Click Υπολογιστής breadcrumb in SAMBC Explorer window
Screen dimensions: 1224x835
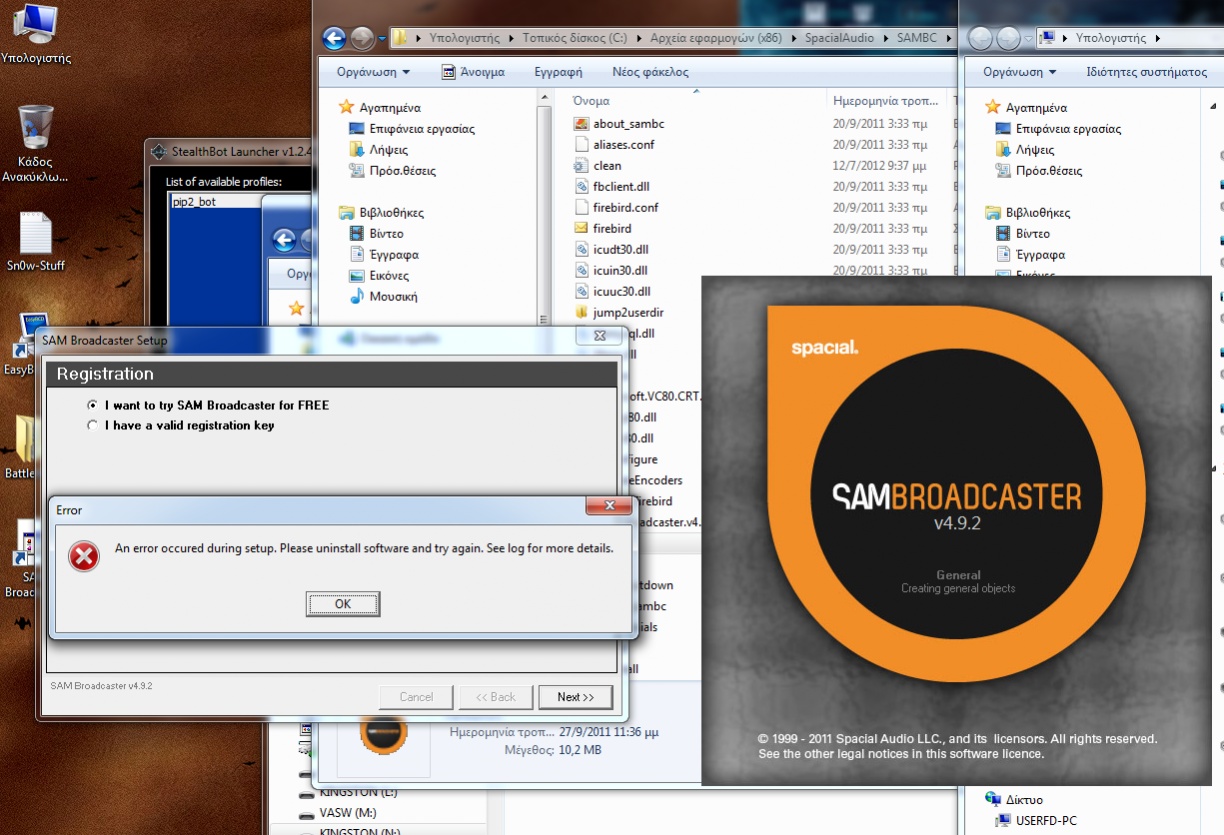point(464,39)
